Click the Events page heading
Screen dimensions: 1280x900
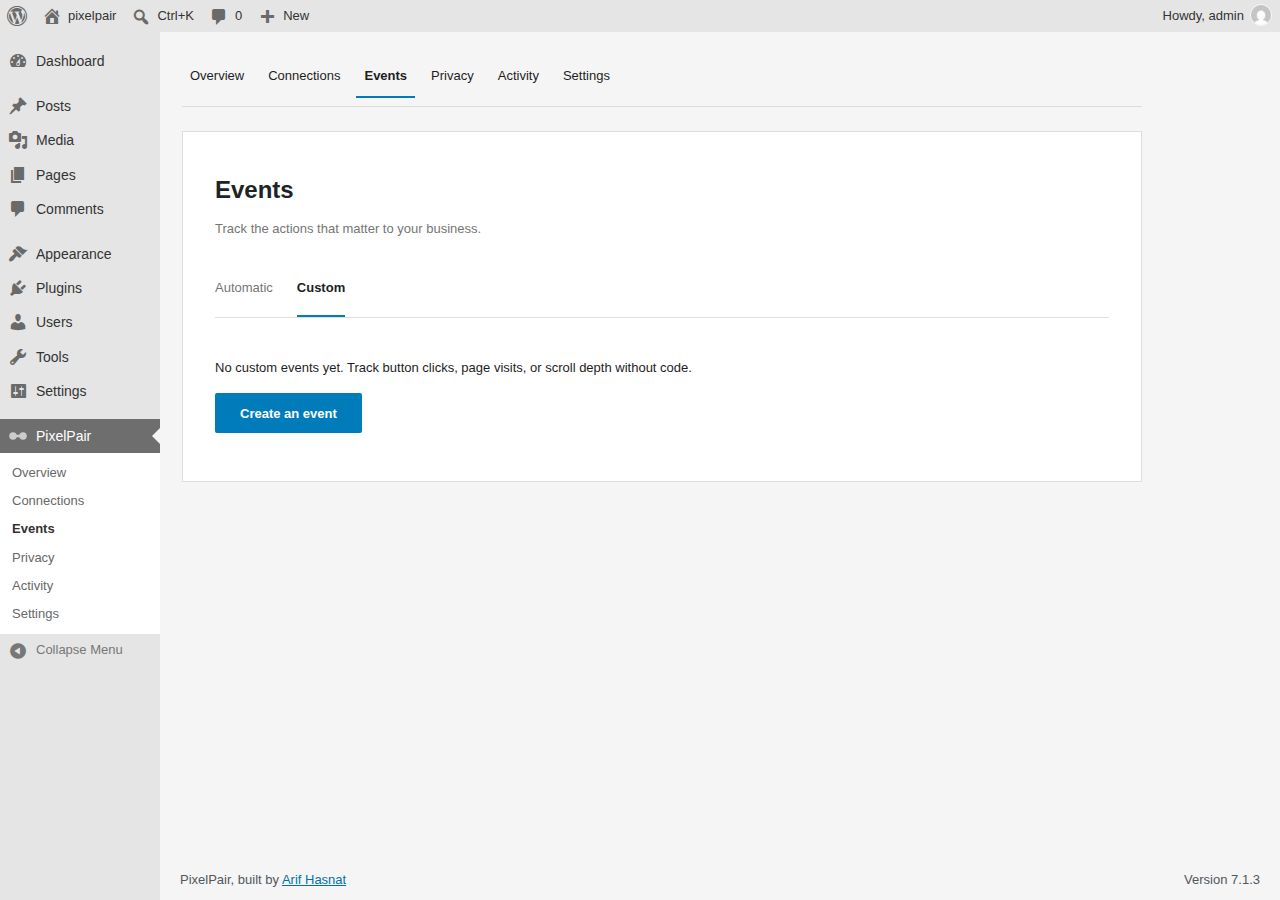click(x=254, y=190)
